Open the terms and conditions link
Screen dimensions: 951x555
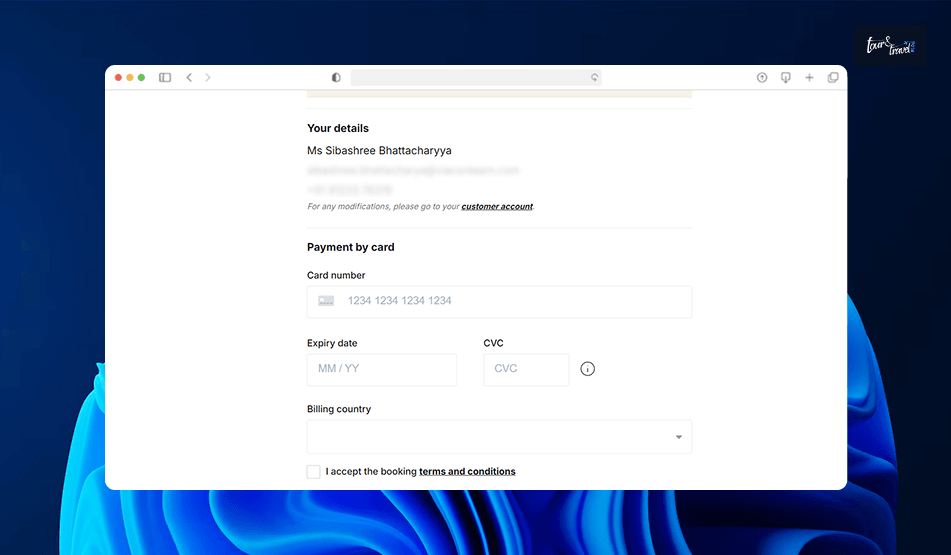(x=467, y=472)
